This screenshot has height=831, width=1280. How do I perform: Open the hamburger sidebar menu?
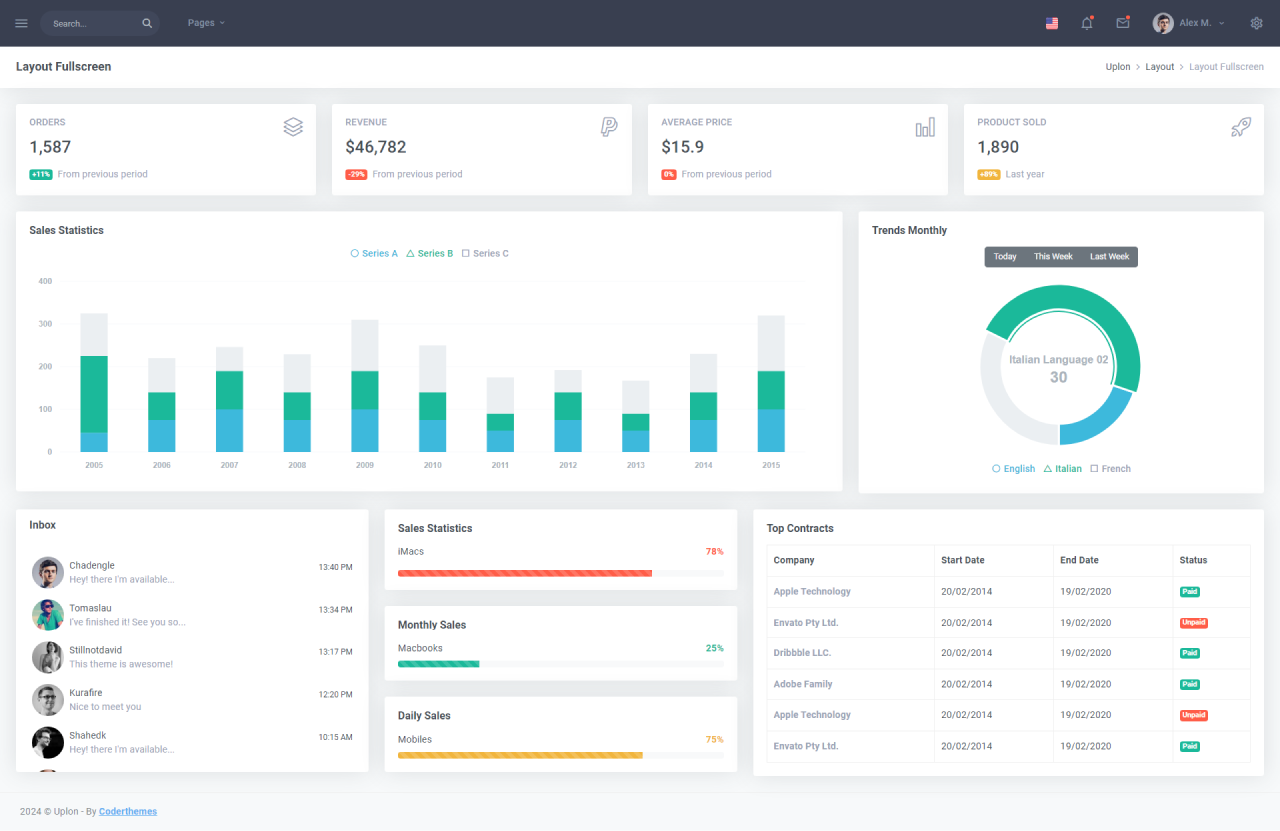coord(21,23)
